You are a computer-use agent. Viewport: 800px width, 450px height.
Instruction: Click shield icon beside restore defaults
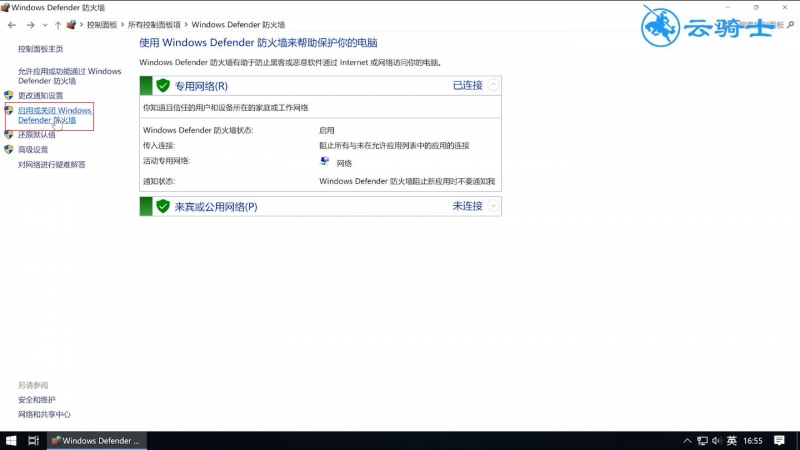pos(9,134)
